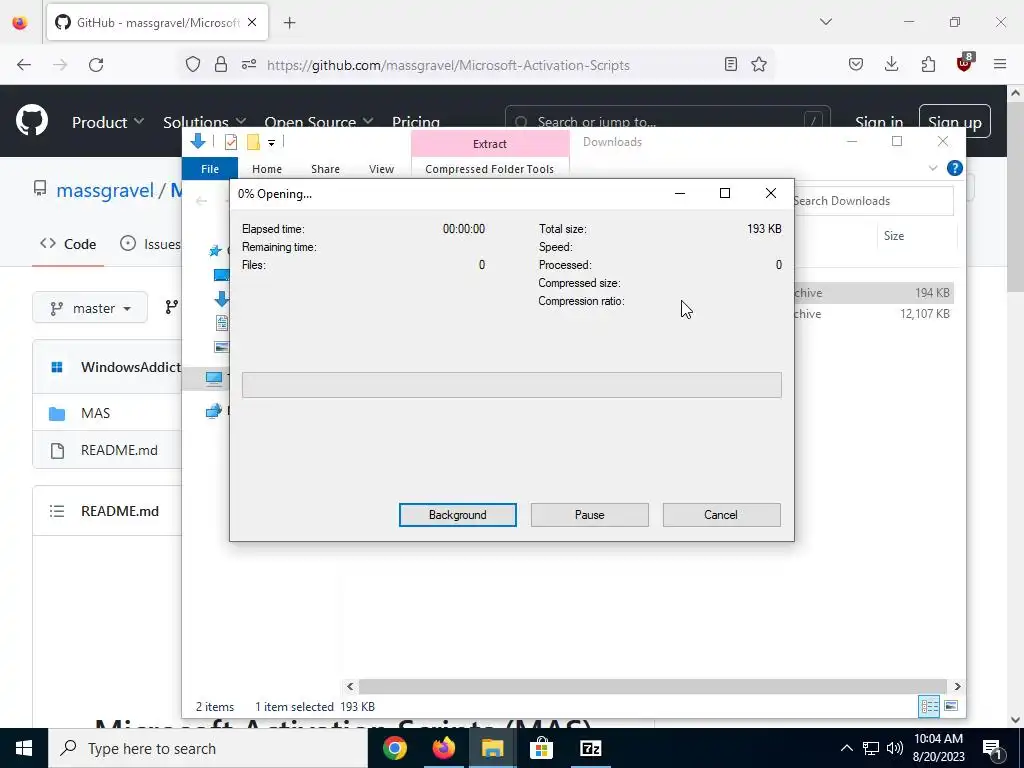Pause the 7-Zip opening operation

pyautogui.click(x=589, y=515)
